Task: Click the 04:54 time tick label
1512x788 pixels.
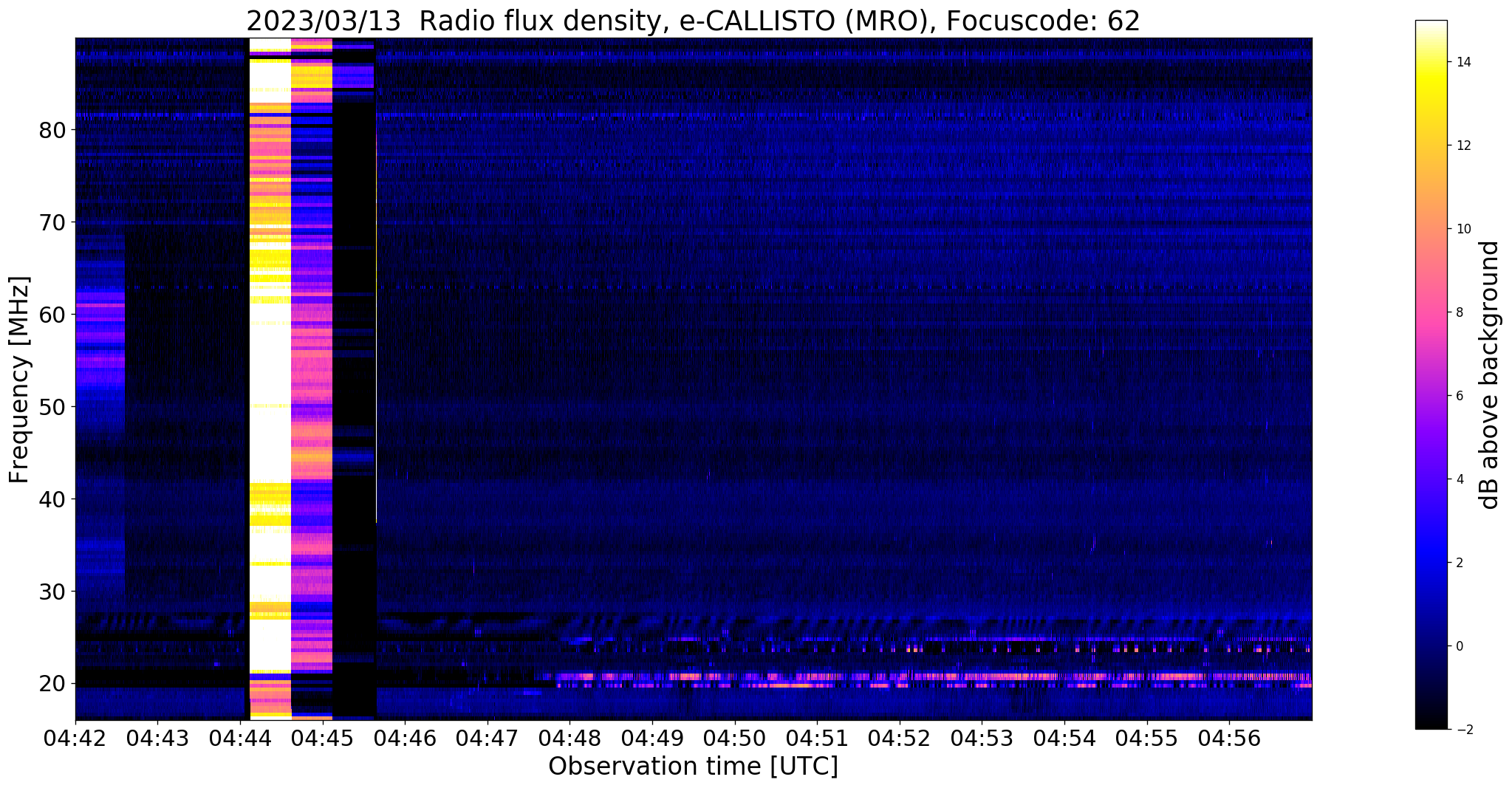Action: pyautogui.click(x=1064, y=738)
